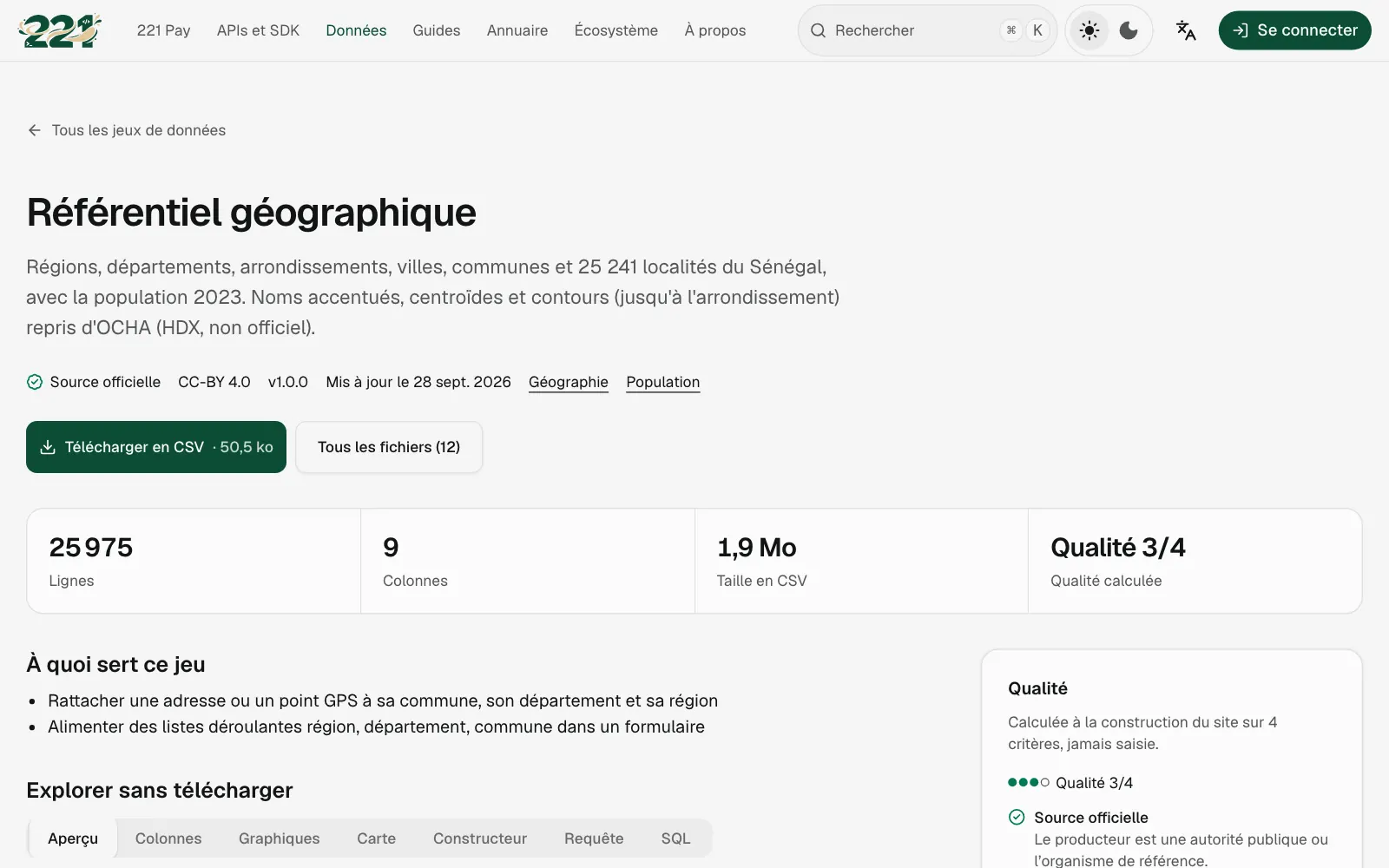This screenshot has width=1389, height=868.
Task: Click the Qualité calculée stat card
Action: 1195,561
